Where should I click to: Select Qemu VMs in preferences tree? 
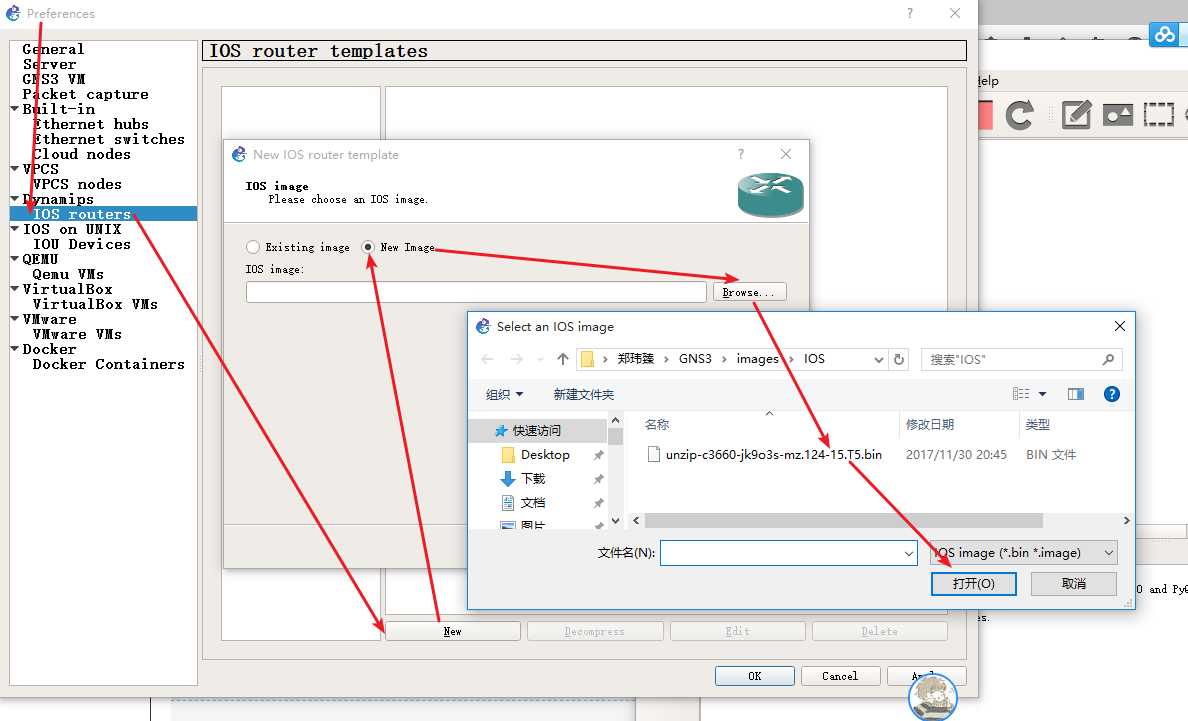pyautogui.click(x=68, y=274)
